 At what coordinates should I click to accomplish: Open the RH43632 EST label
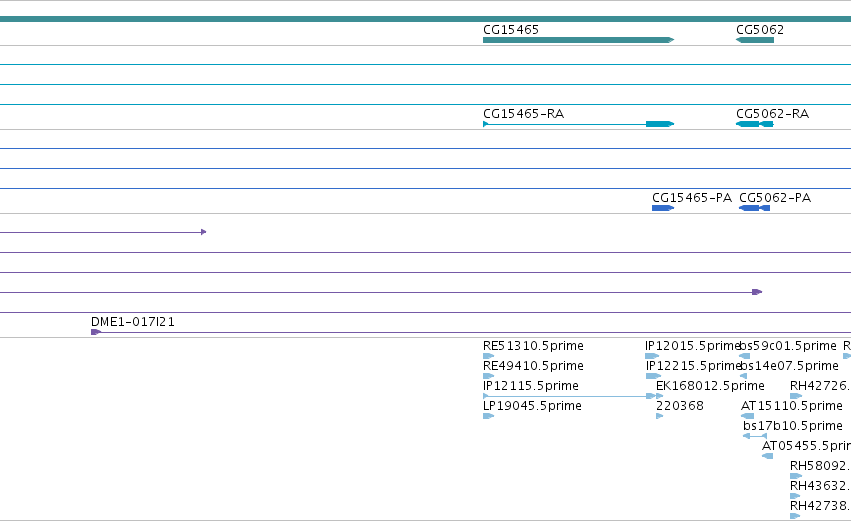coord(820,486)
